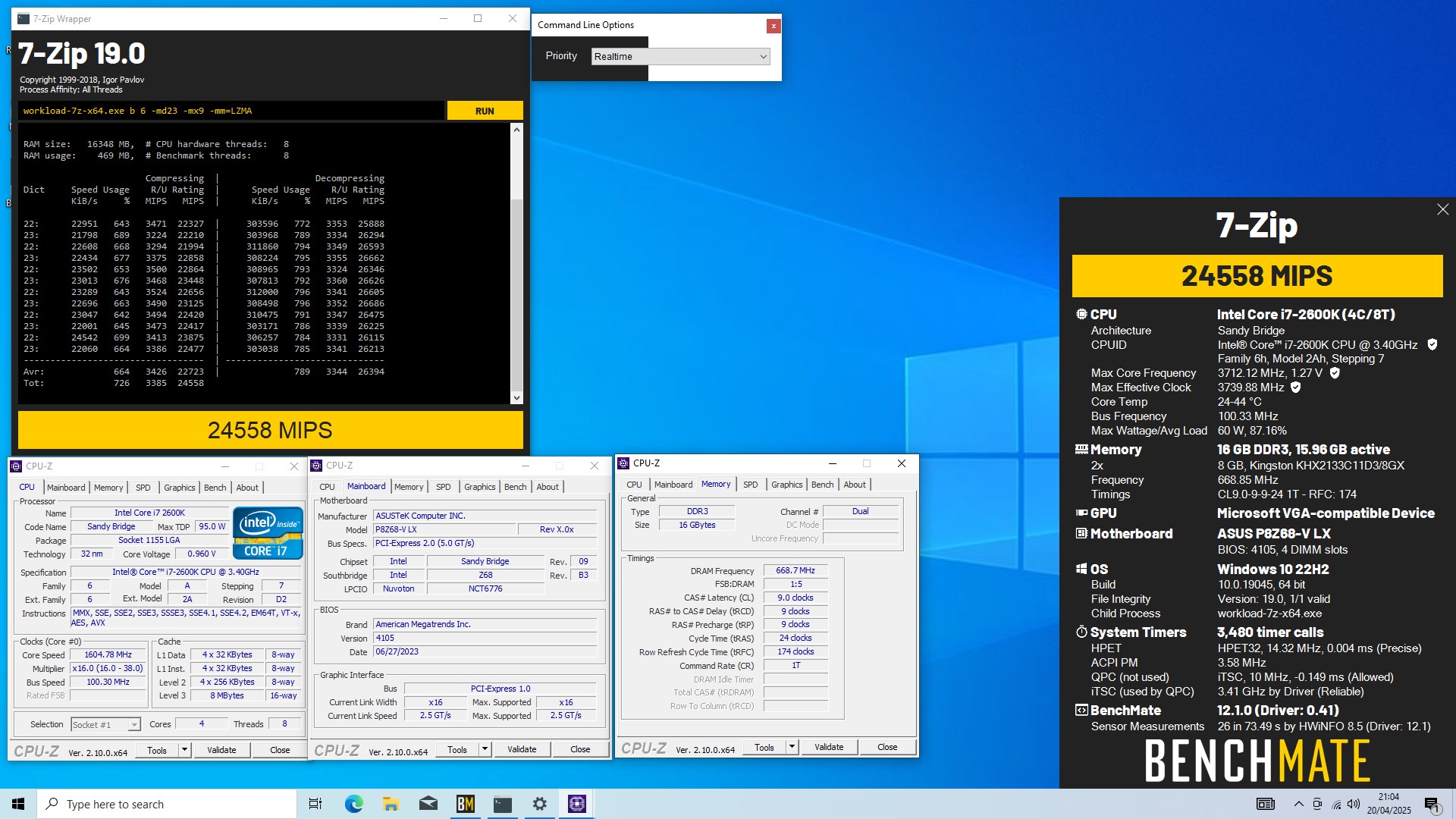Close the Command Line Options window

pos(773,26)
